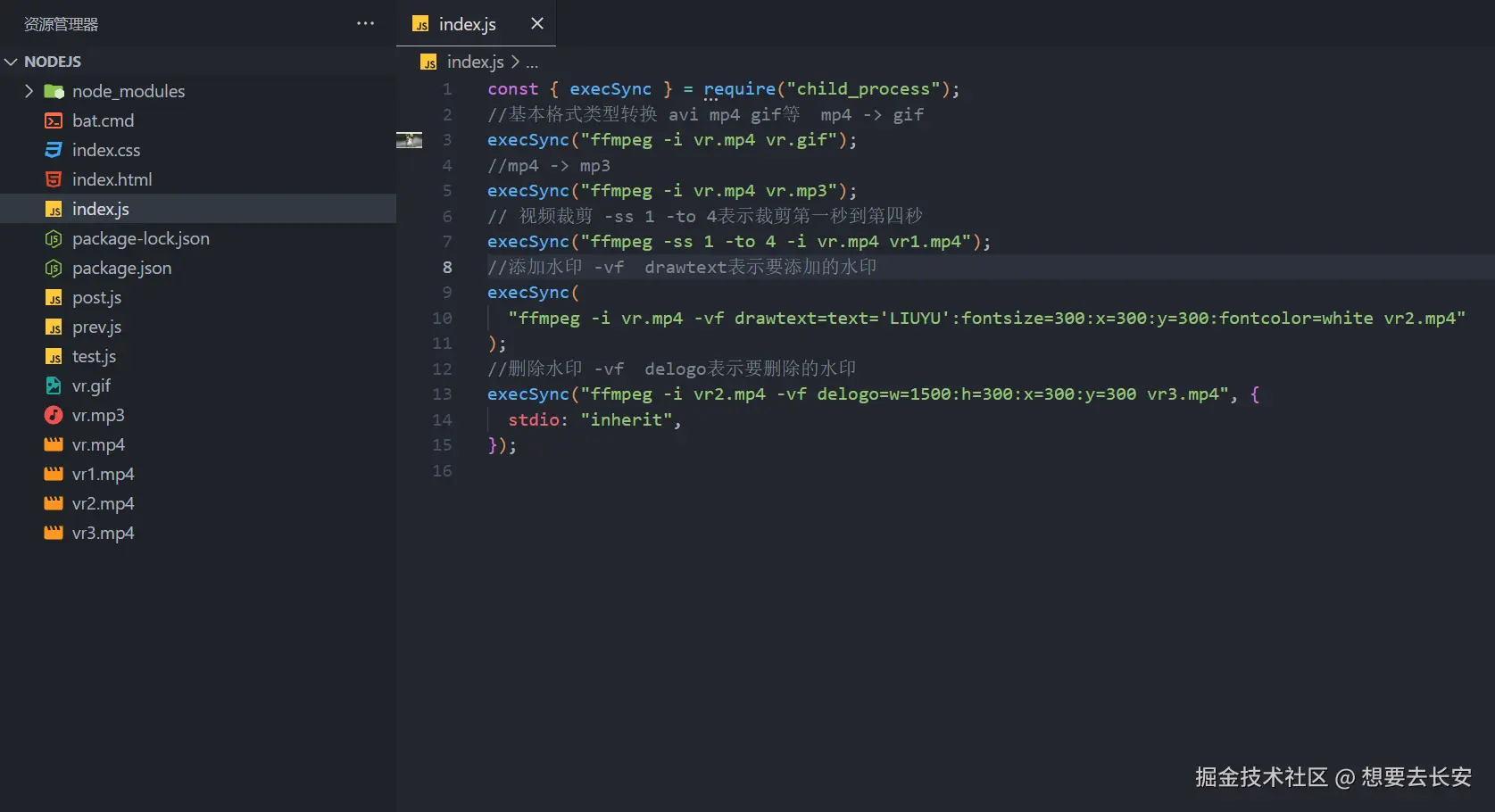The width and height of the screenshot is (1495, 812).
Task: Click the JS icon in the breadcrumb bar
Action: tap(429, 62)
